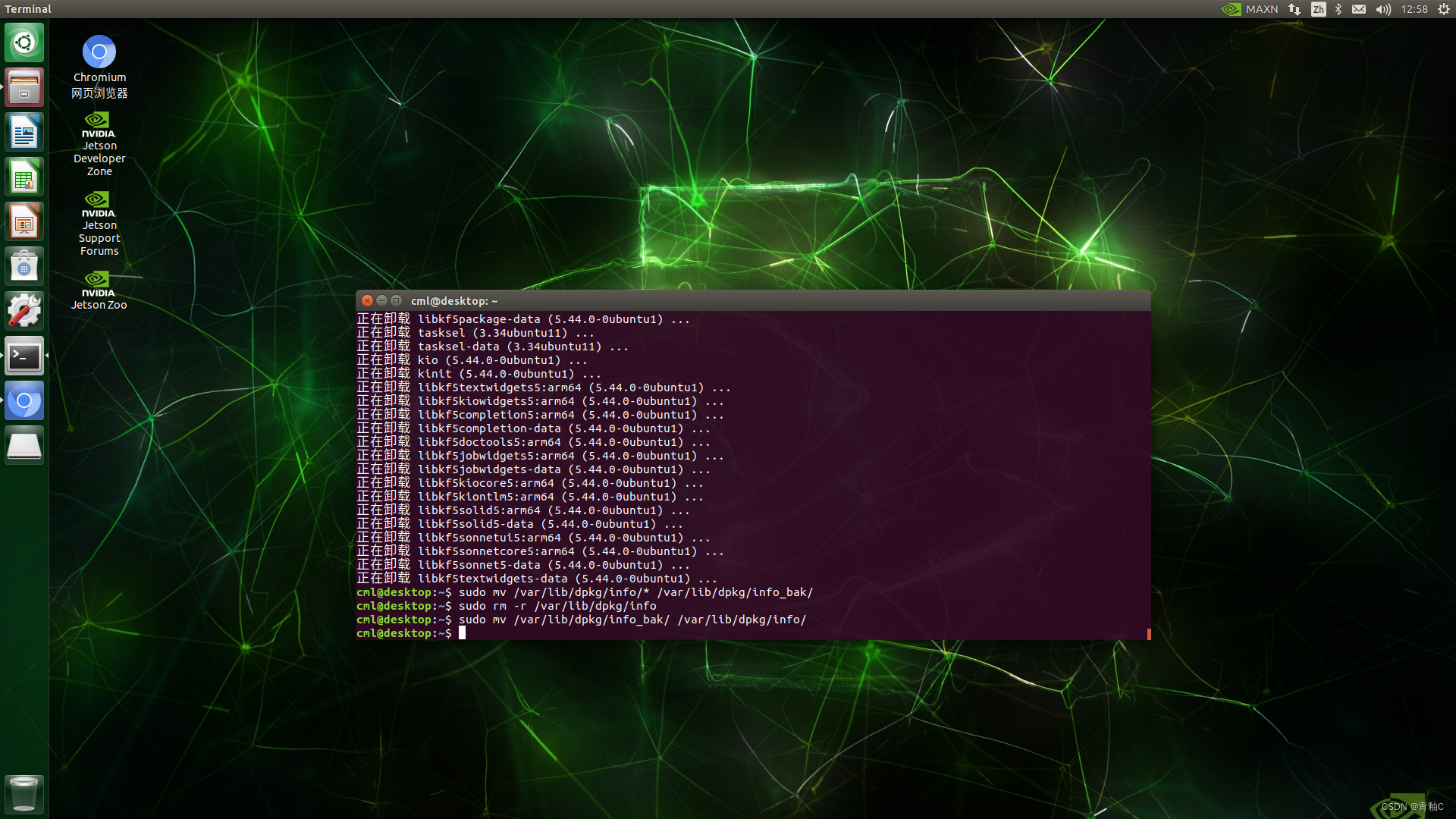Open System Settings wrench and gear icon

point(24,311)
